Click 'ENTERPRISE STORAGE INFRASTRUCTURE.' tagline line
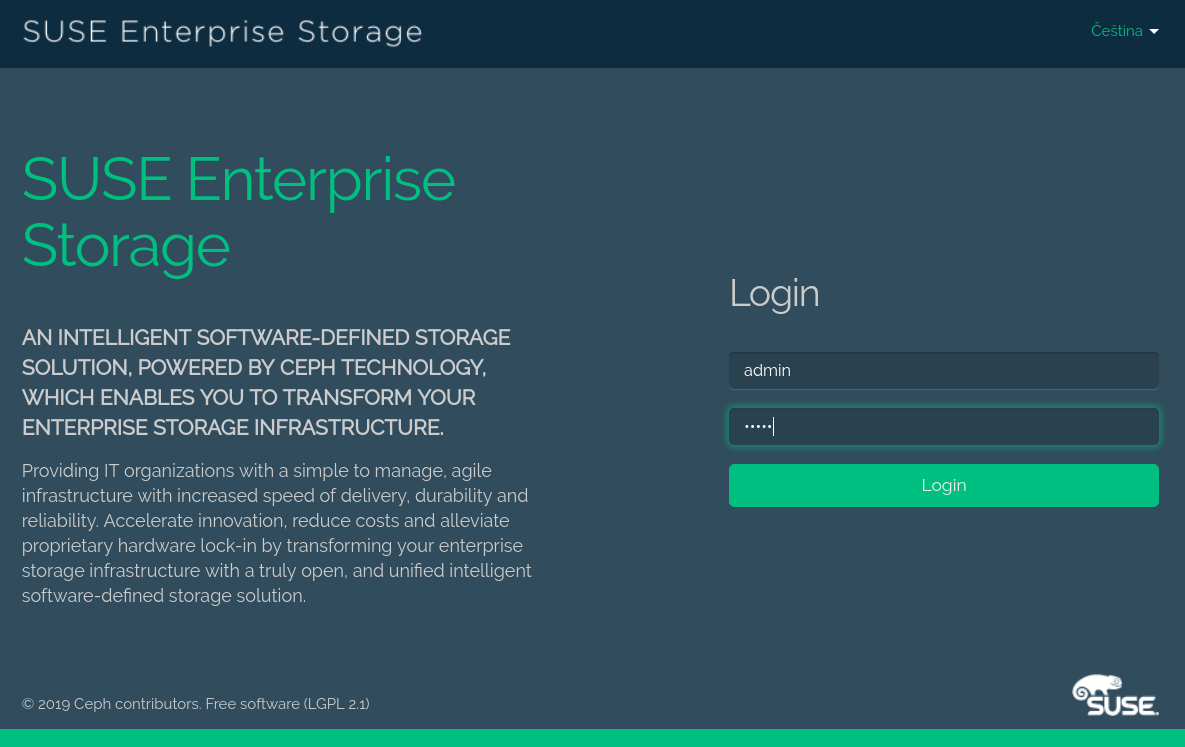 click(x=232, y=428)
